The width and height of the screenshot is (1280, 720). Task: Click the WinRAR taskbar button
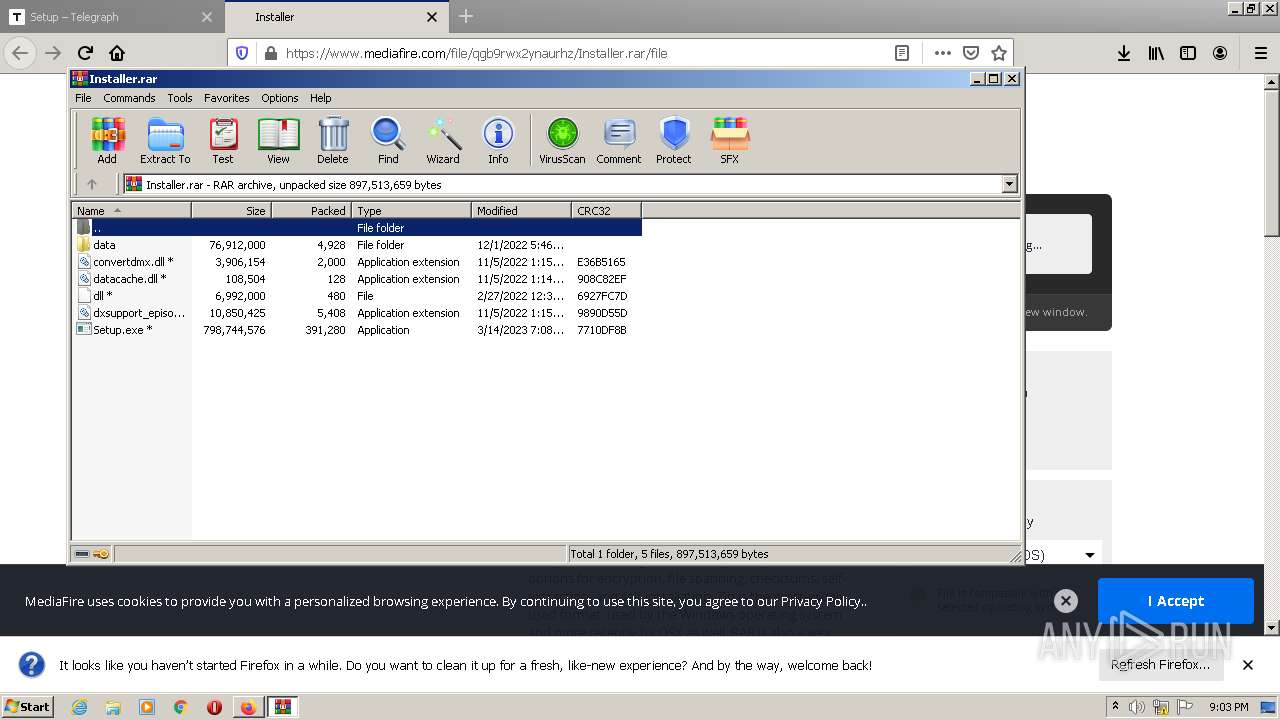coord(282,707)
